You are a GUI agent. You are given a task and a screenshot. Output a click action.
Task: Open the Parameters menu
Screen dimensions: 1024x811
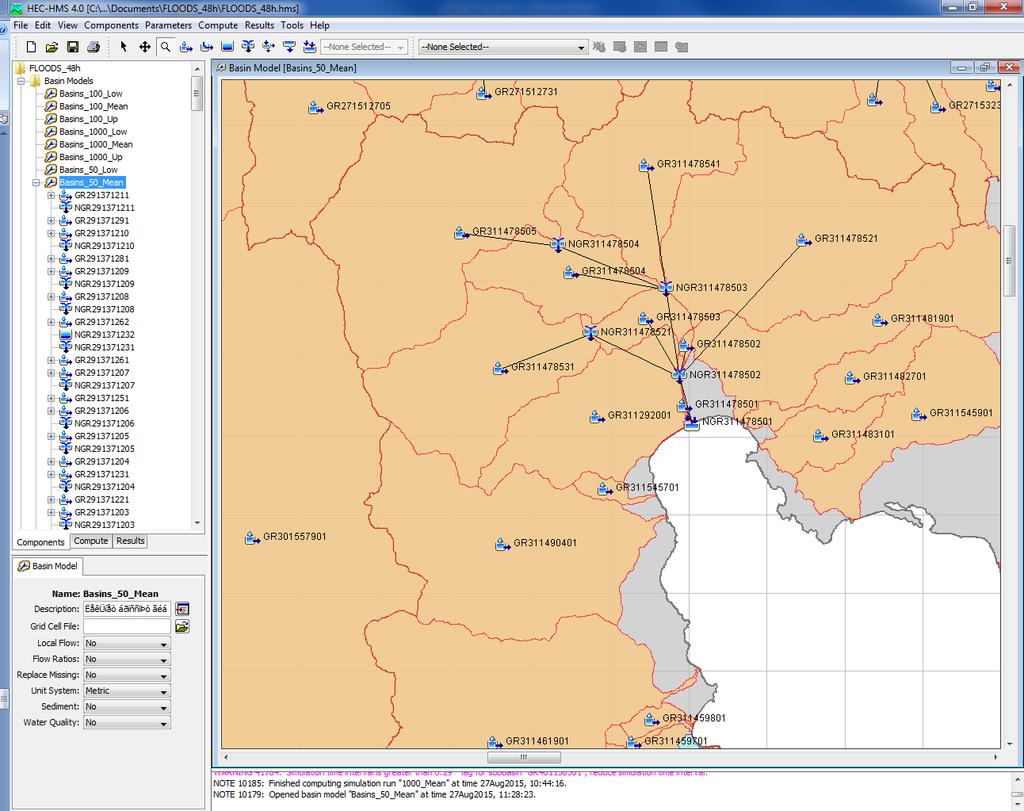(x=168, y=25)
